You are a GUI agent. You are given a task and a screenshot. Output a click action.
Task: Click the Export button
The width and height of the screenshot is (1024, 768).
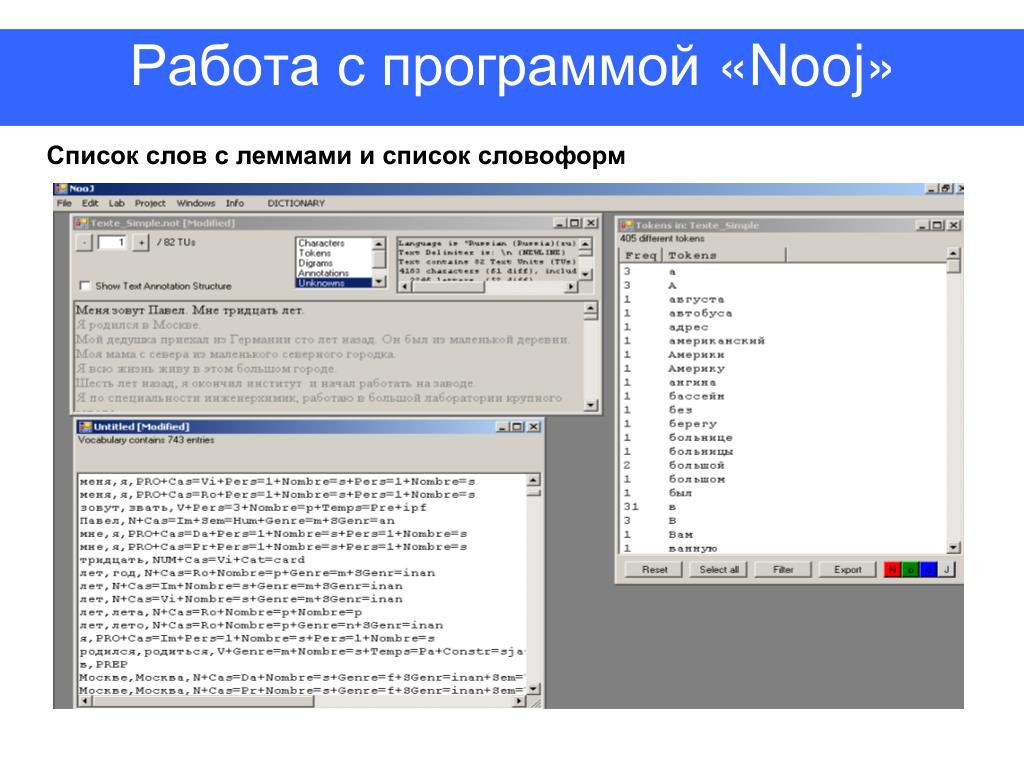pos(847,569)
